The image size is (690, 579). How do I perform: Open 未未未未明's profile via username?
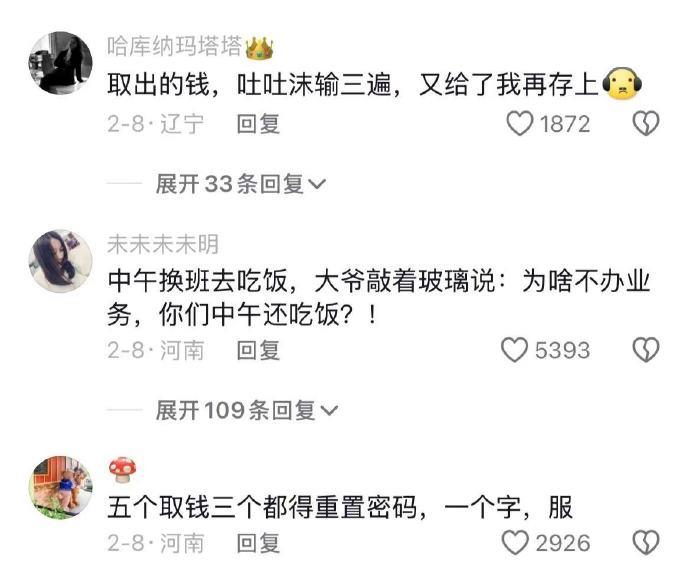(163, 244)
